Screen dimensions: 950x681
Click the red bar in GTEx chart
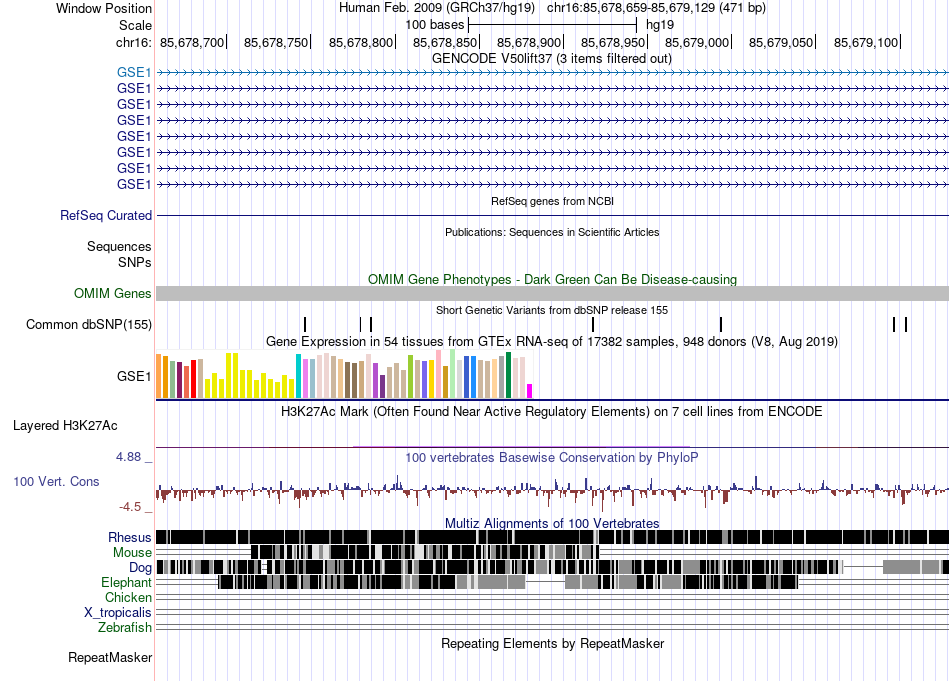[193, 379]
